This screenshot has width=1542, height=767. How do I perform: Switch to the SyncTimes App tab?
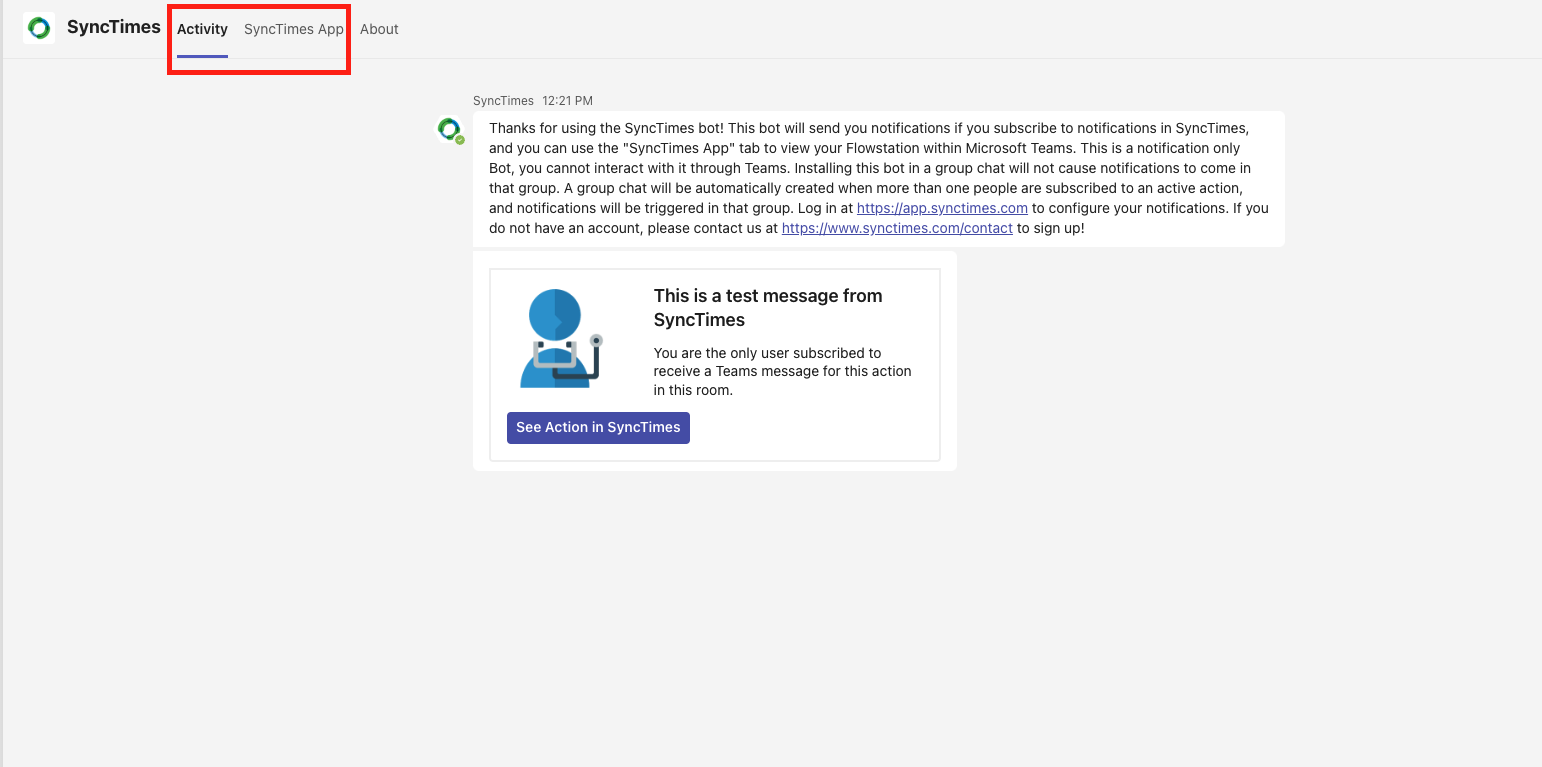coord(294,29)
